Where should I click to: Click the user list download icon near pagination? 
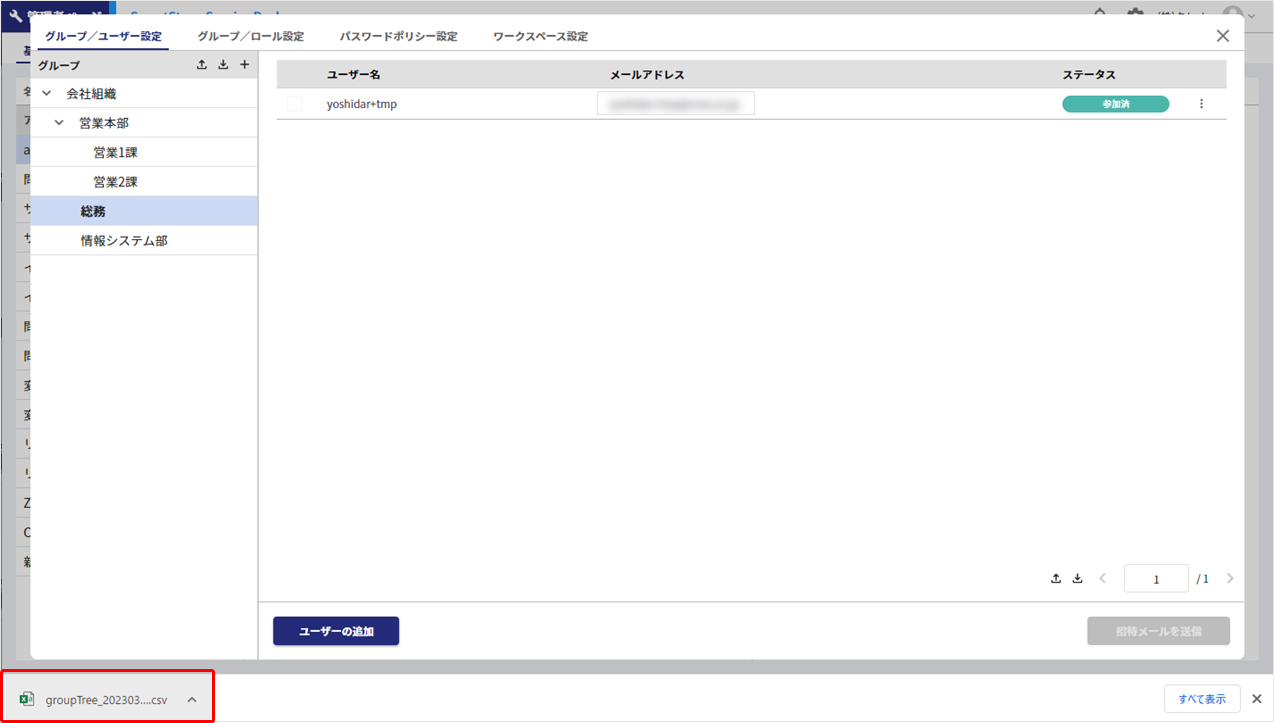[1078, 578]
